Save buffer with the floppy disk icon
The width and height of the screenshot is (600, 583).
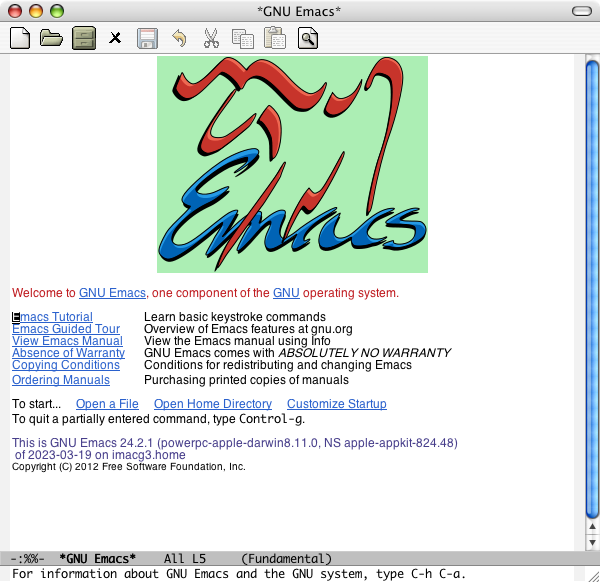[147, 38]
